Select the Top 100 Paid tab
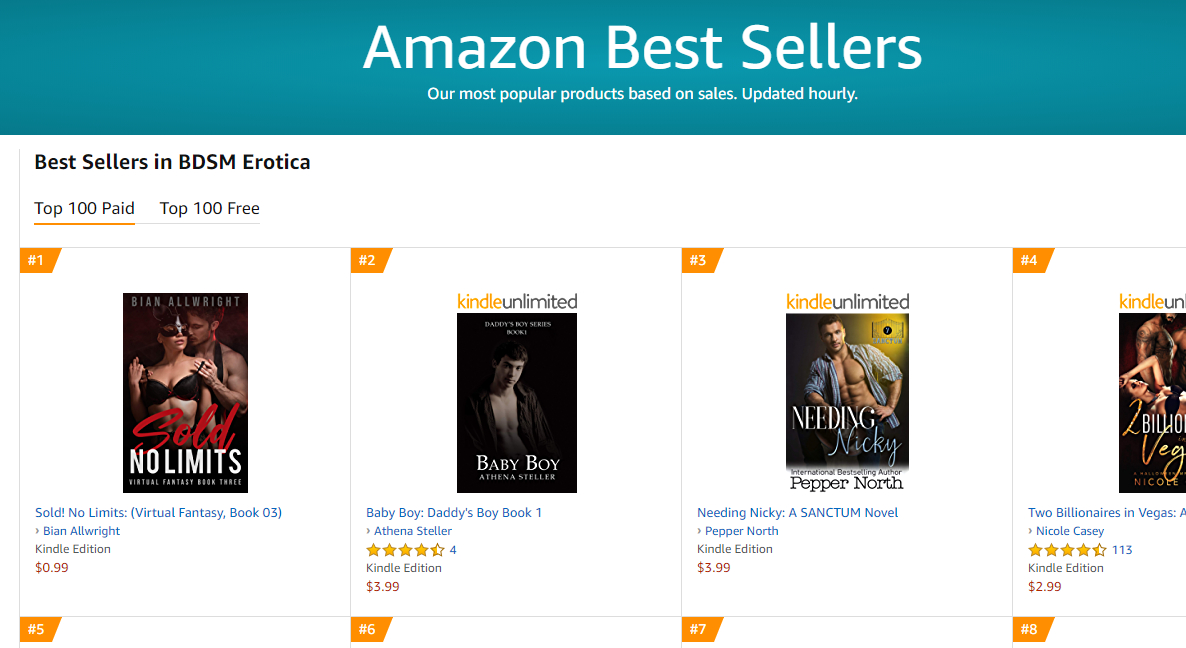This screenshot has height=648, width=1186. tap(85, 209)
